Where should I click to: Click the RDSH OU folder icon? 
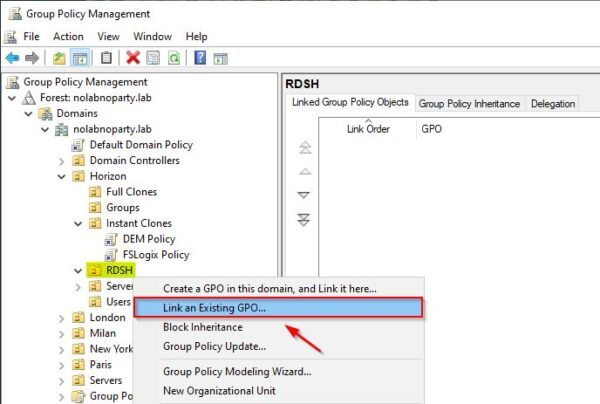[x=95, y=270]
